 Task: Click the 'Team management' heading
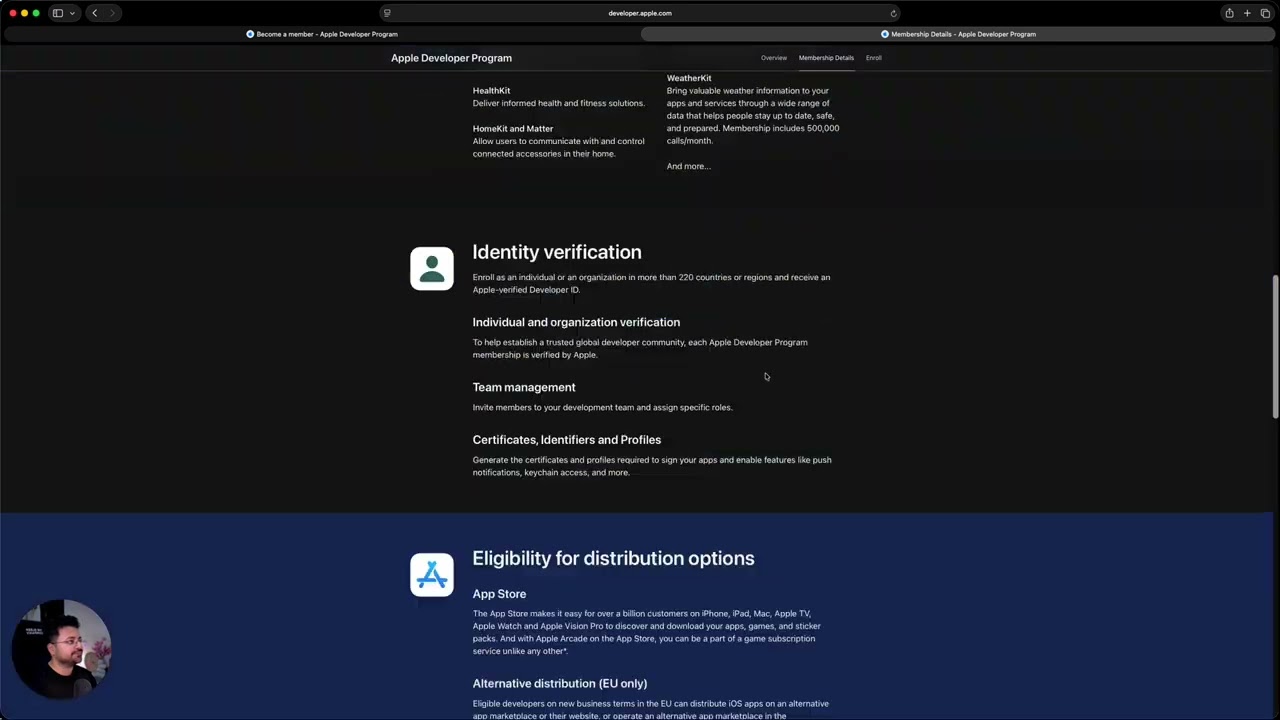[524, 387]
